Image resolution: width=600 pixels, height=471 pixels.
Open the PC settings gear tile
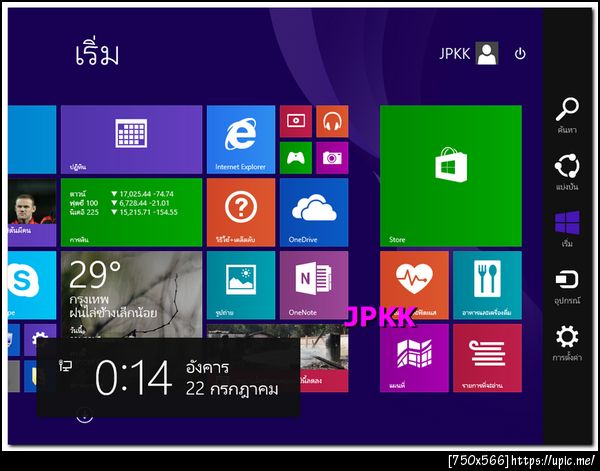(40, 332)
